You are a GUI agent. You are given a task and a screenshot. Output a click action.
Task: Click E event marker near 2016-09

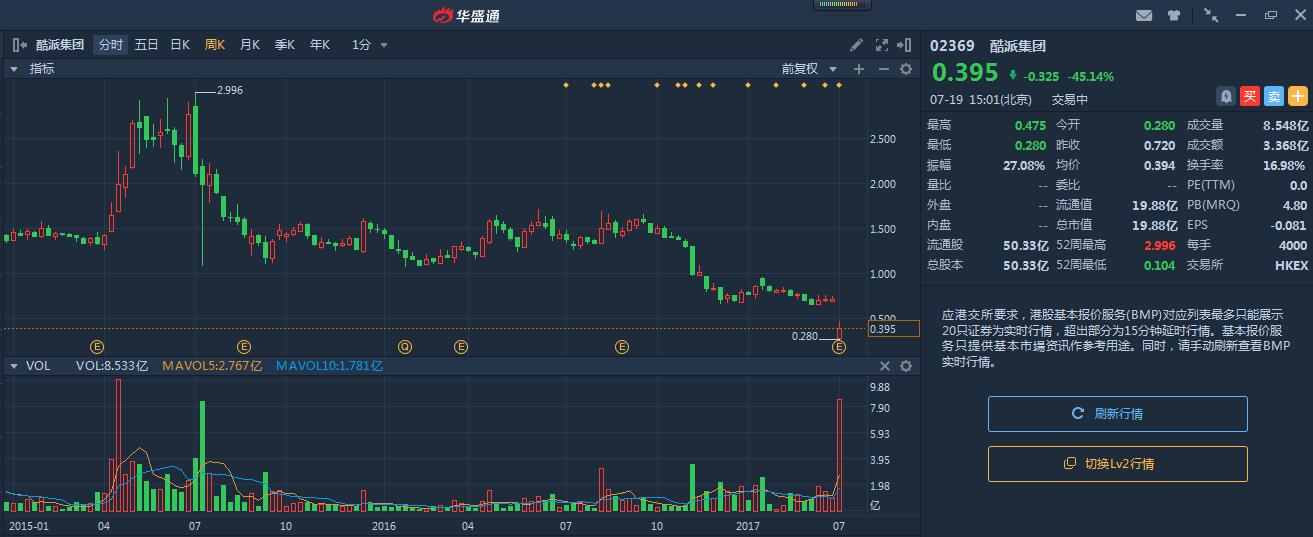tap(622, 347)
